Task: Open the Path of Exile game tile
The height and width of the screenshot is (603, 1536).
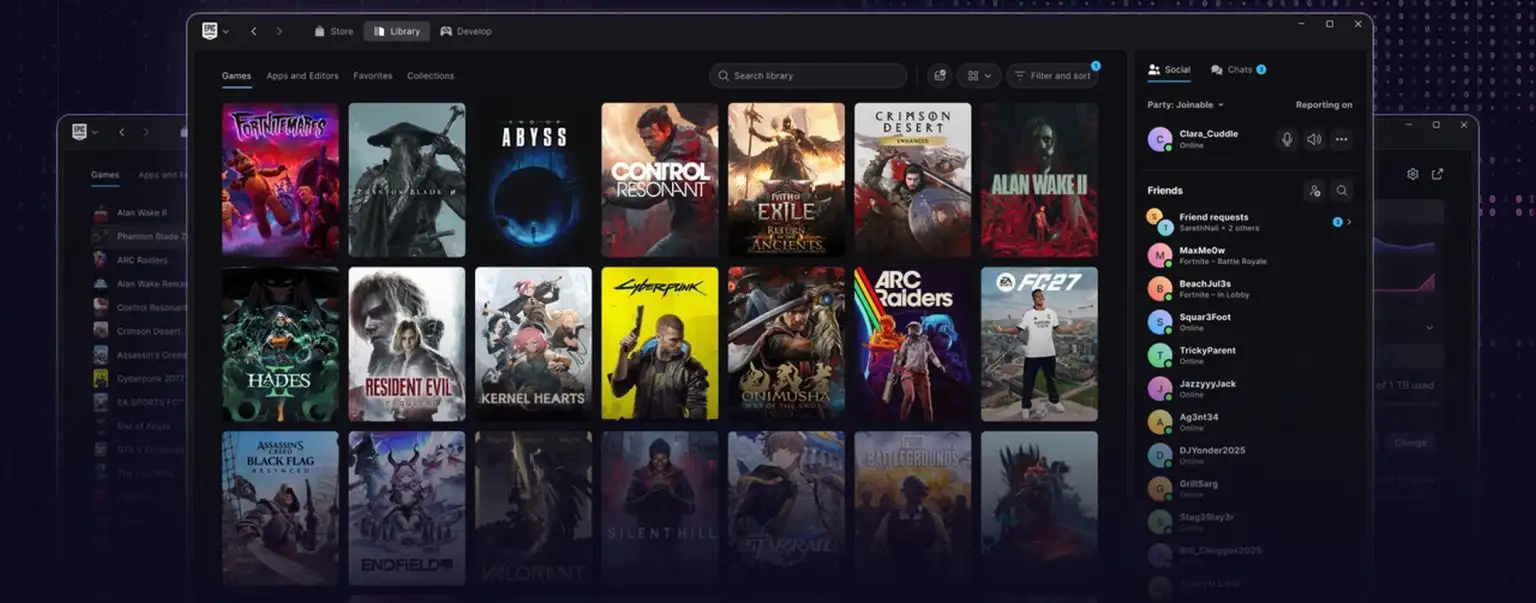Action: 786,180
